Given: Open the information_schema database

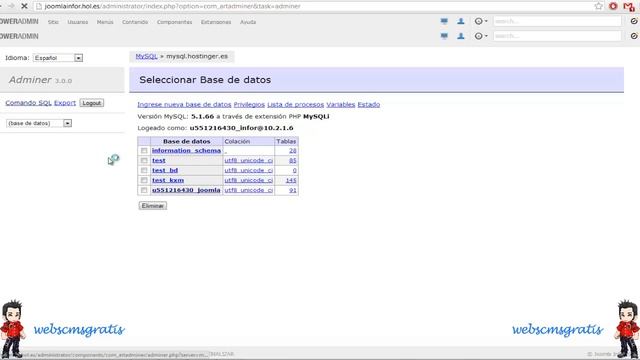Looking at the screenshot, I should pyautogui.click(x=186, y=151).
